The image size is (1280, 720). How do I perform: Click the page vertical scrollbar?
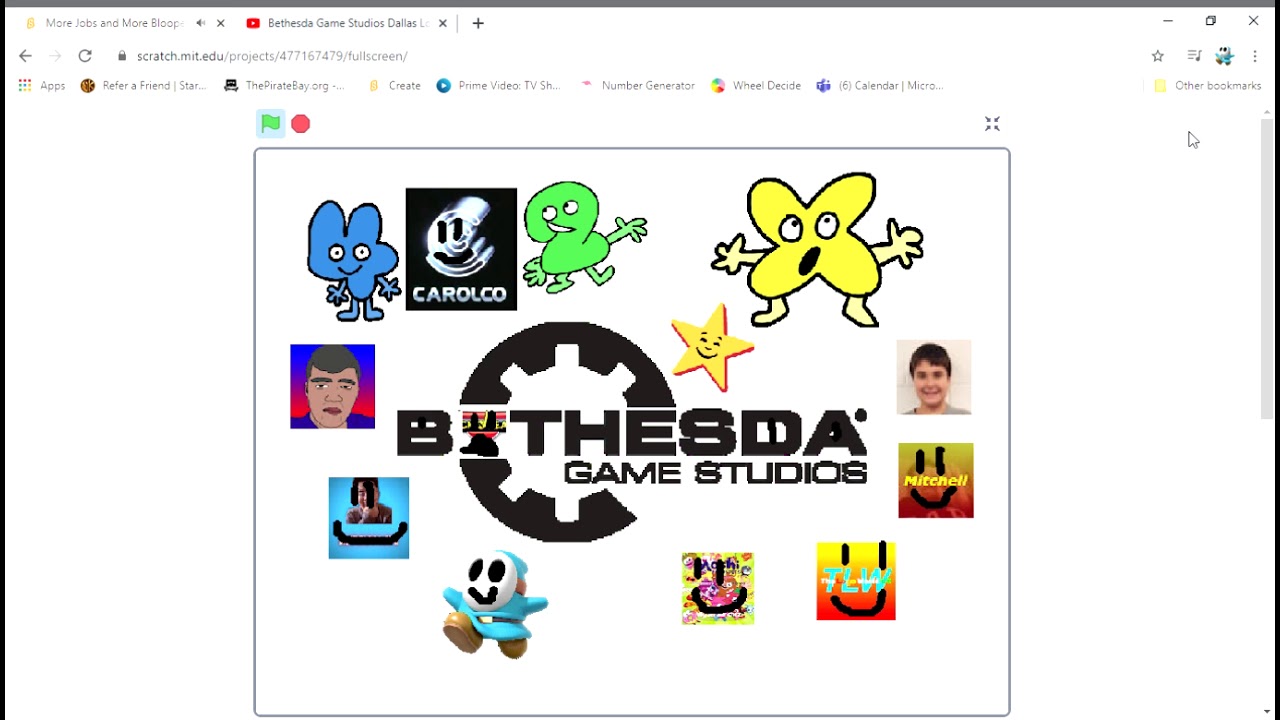pyautogui.click(x=1267, y=268)
